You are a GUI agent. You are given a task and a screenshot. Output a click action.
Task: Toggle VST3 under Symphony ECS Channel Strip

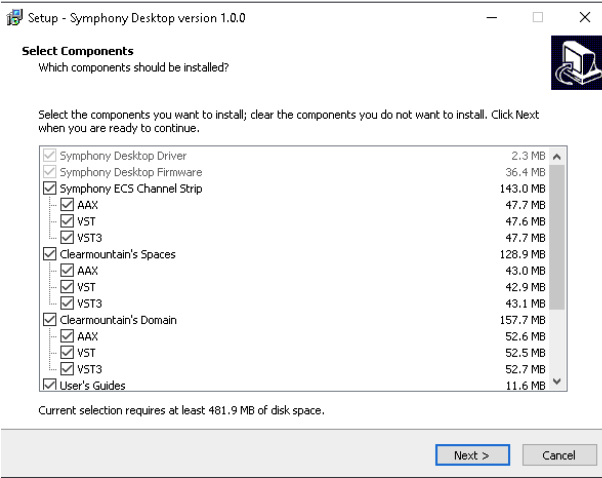(x=67, y=238)
